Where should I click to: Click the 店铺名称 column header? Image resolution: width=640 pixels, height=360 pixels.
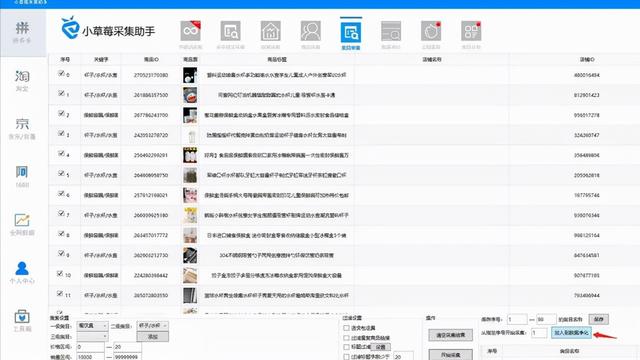point(432,60)
